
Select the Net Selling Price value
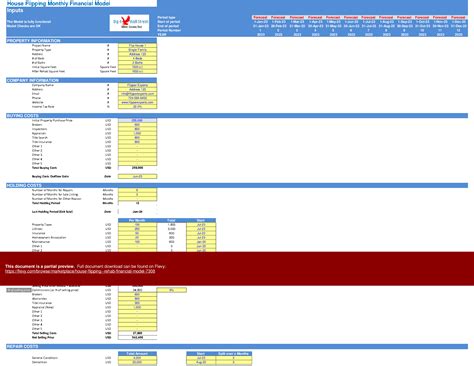click(x=137, y=338)
